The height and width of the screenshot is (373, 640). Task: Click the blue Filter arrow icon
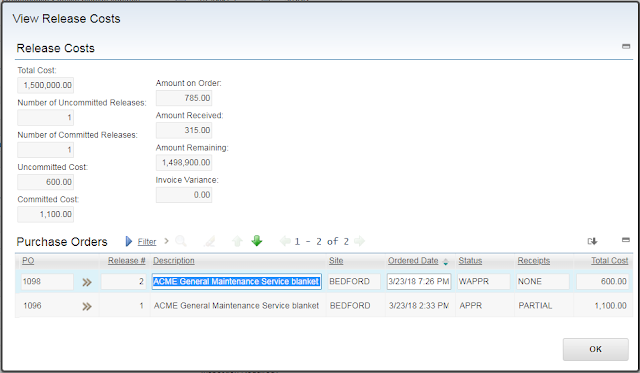129,241
